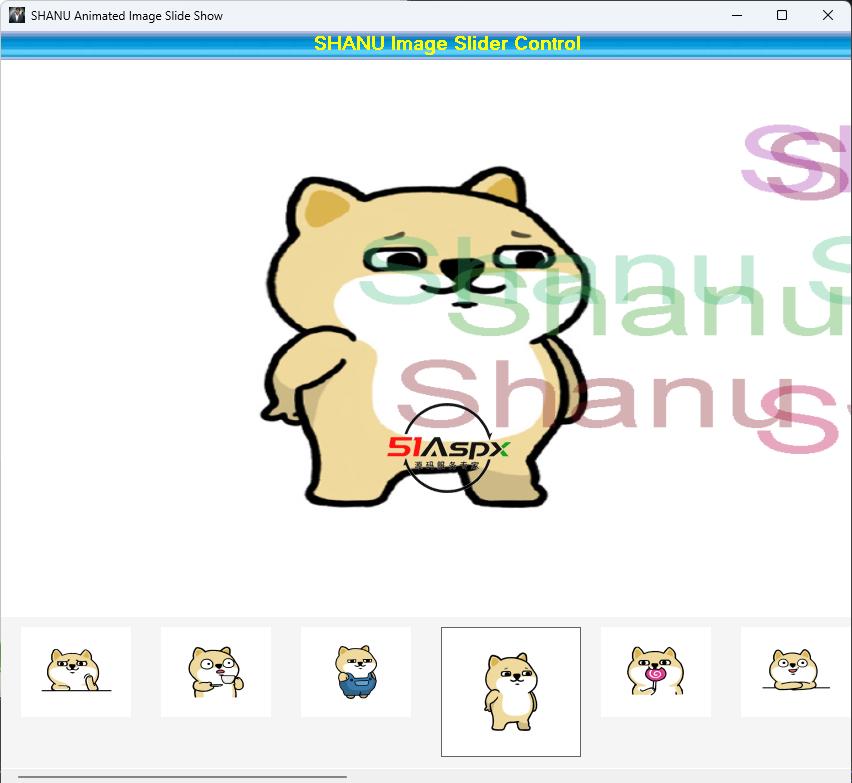Select the thumbnail of dog with crossed arms
This screenshot has height=783, width=852.
coord(795,672)
